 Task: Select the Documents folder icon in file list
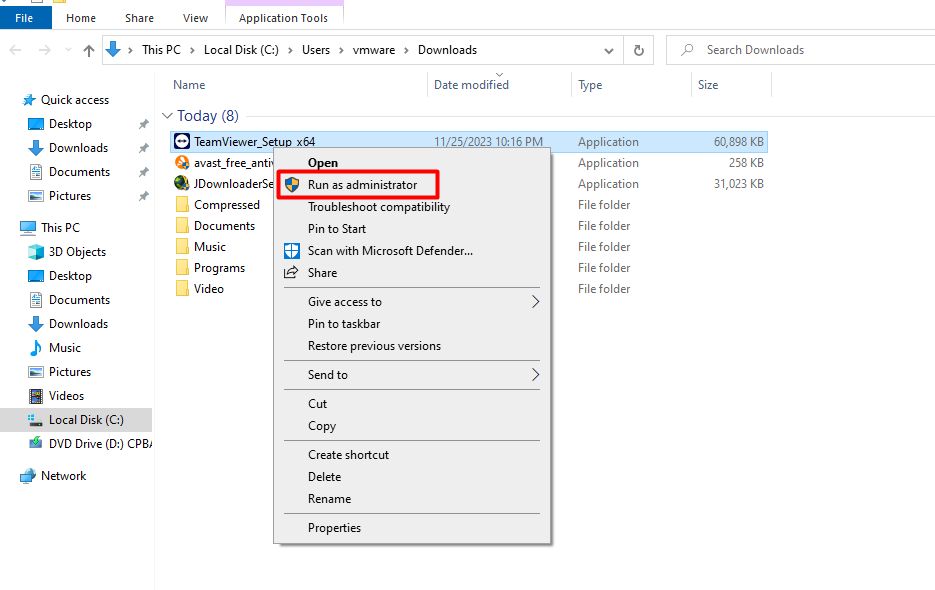[182, 226]
